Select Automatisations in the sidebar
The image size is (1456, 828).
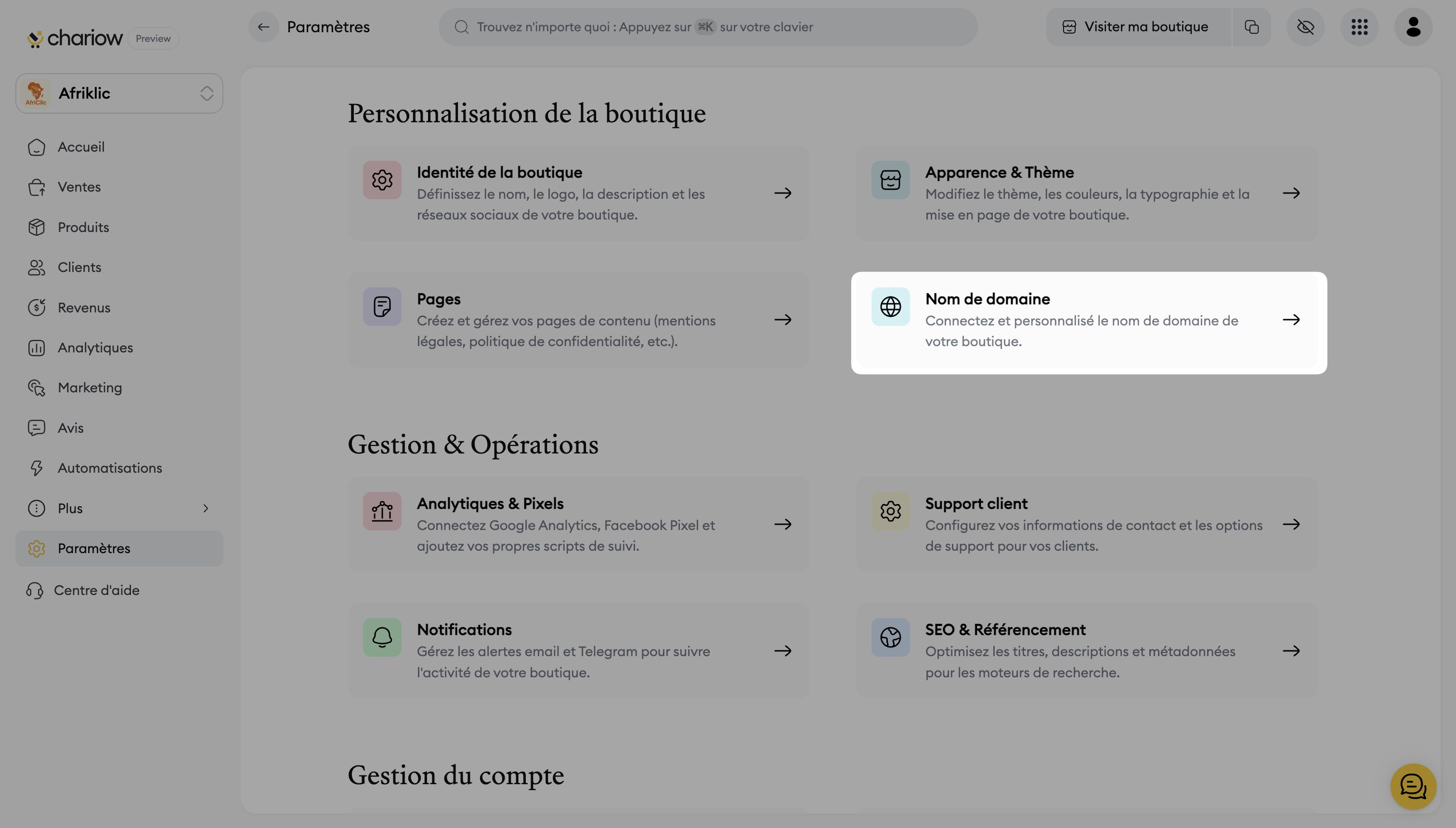coord(110,468)
